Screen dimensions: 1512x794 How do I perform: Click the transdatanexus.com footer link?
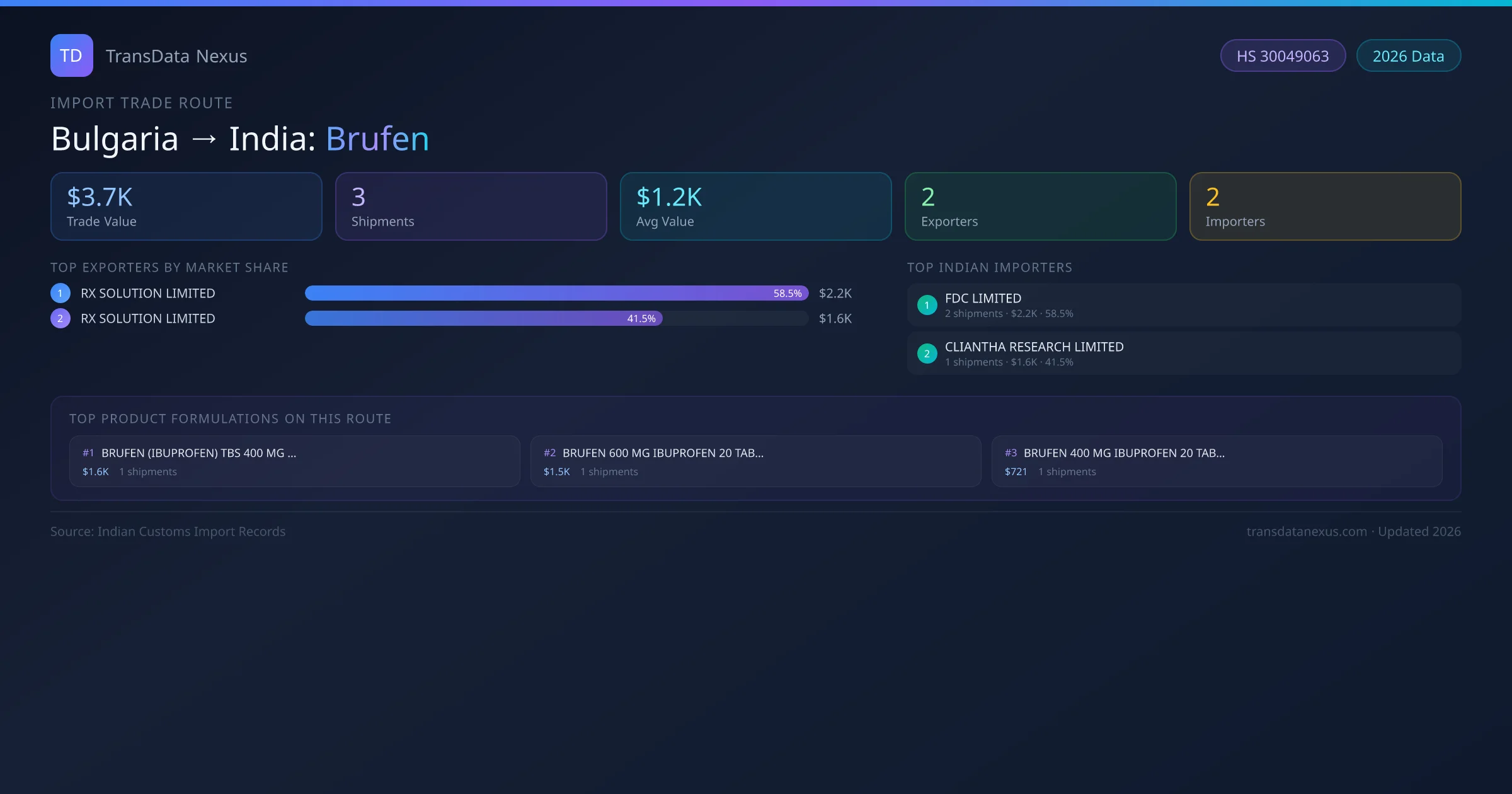1306,531
